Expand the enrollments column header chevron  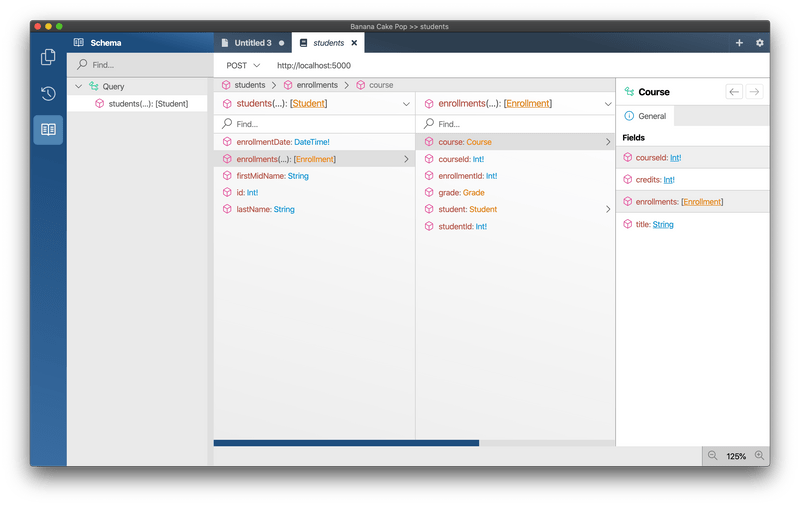click(607, 104)
